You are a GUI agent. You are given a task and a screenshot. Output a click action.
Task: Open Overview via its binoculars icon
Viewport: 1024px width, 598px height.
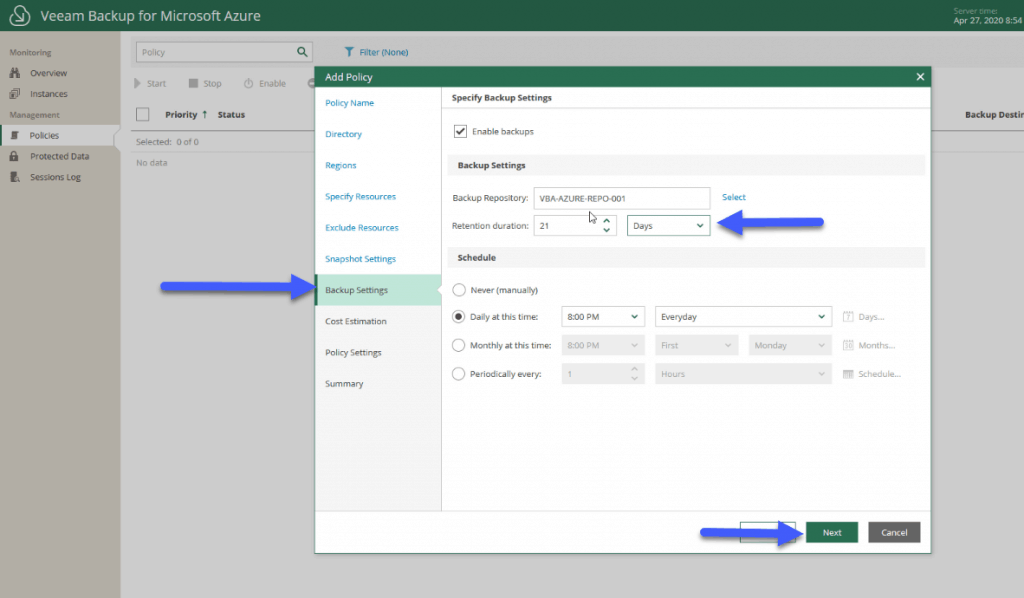tap(14, 73)
